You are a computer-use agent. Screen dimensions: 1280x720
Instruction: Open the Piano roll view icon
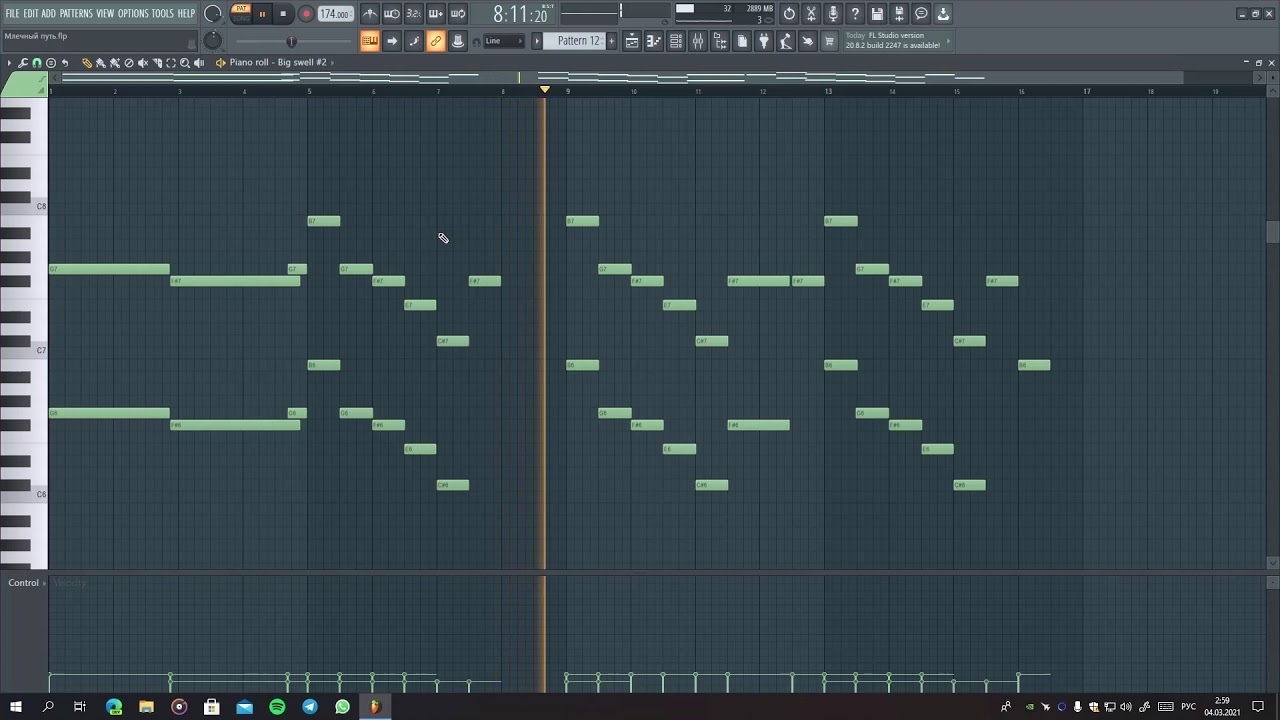(x=654, y=41)
